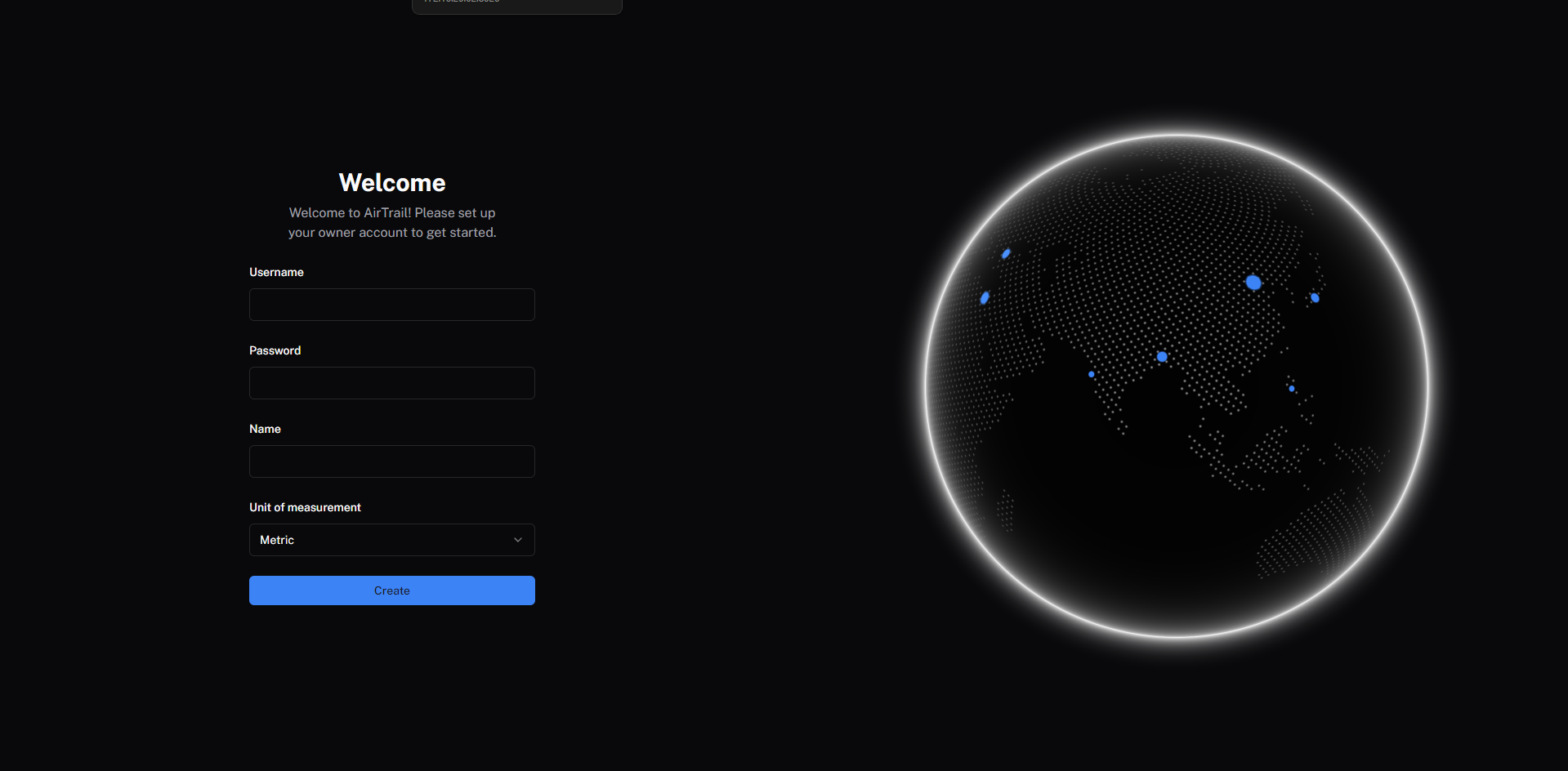Focus the Password input field
This screenshot has width=1568, height=771.
click(x=391, y=382)
